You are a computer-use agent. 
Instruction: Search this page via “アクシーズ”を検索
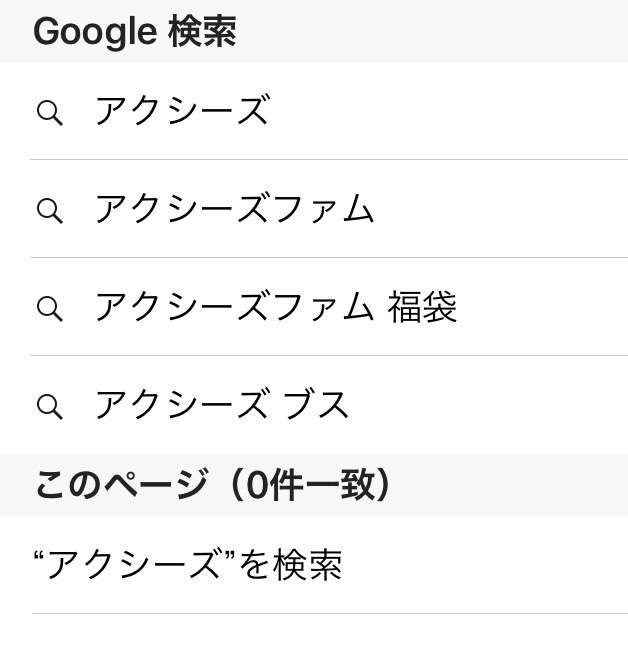coord(314,564)
